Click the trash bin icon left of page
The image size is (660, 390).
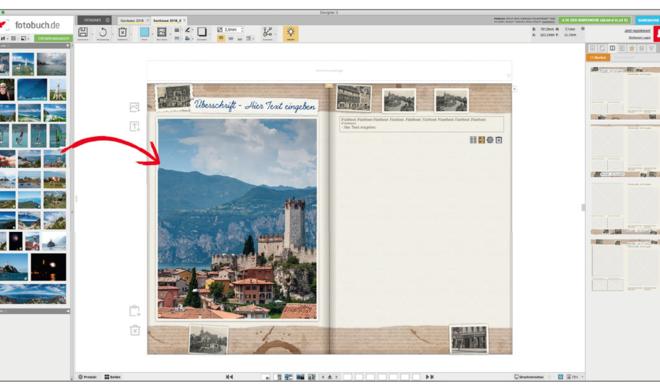coord(135,330)
